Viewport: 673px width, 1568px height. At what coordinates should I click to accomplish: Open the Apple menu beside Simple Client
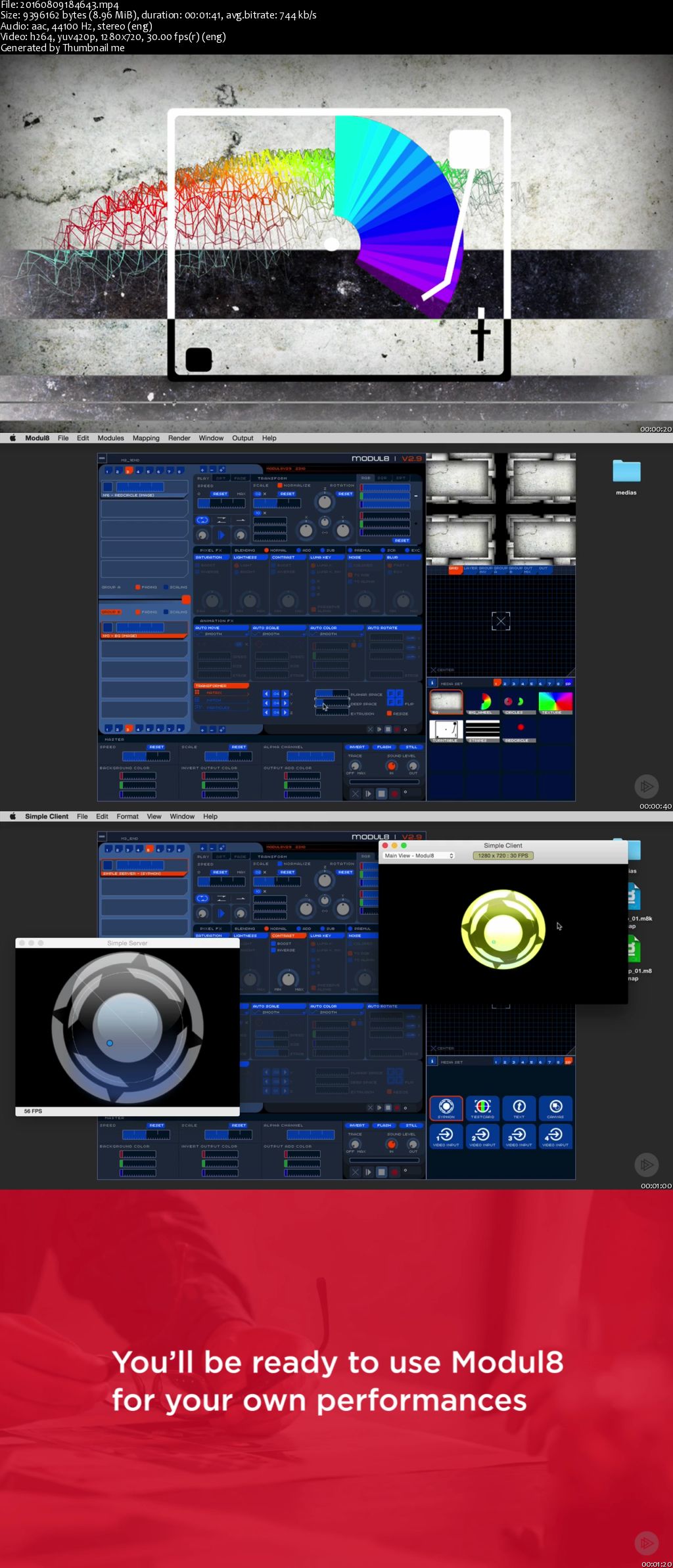pyautogui.click(x=12, y=817)
